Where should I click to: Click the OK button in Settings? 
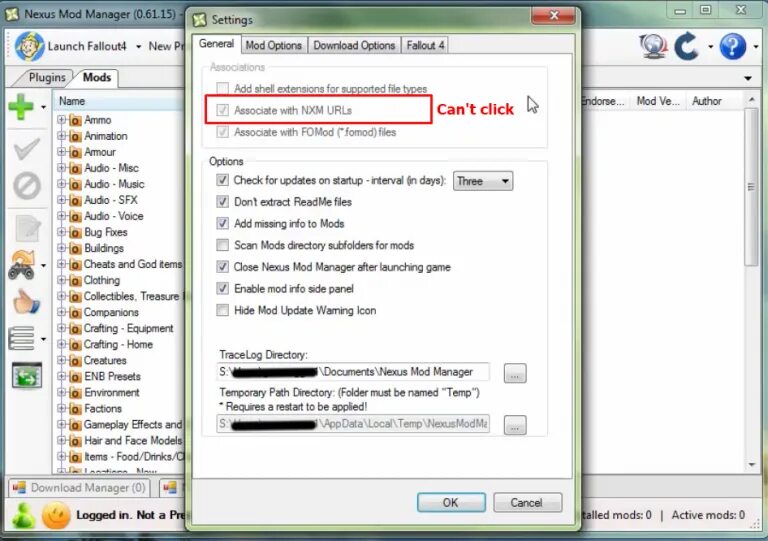[x=451, y=502]
